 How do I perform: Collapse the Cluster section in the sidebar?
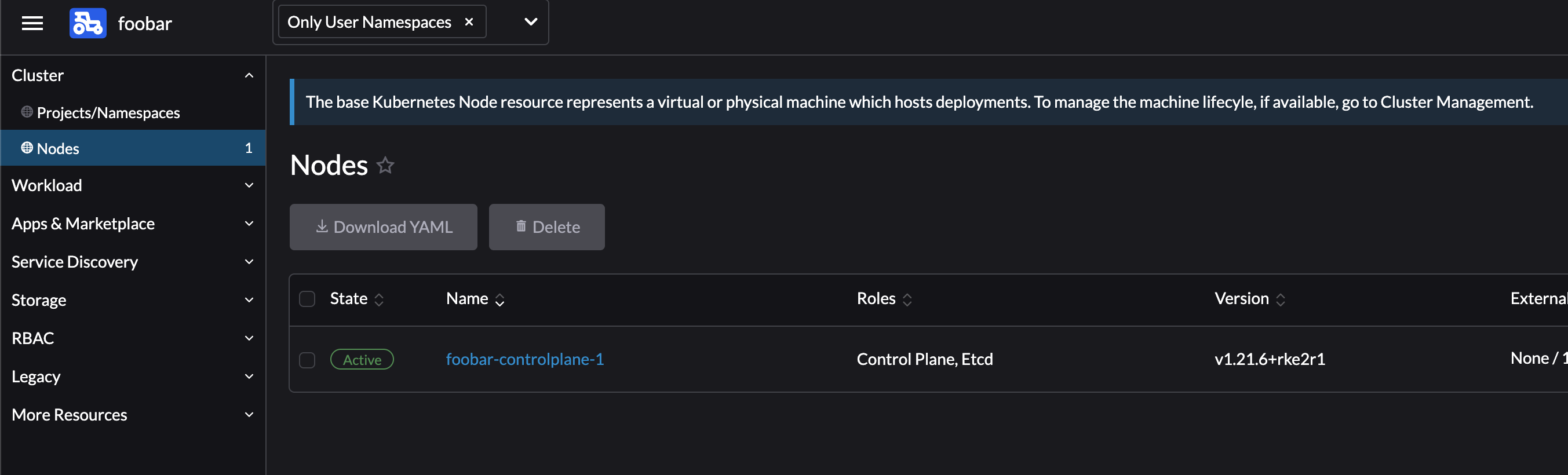(249, 74)
